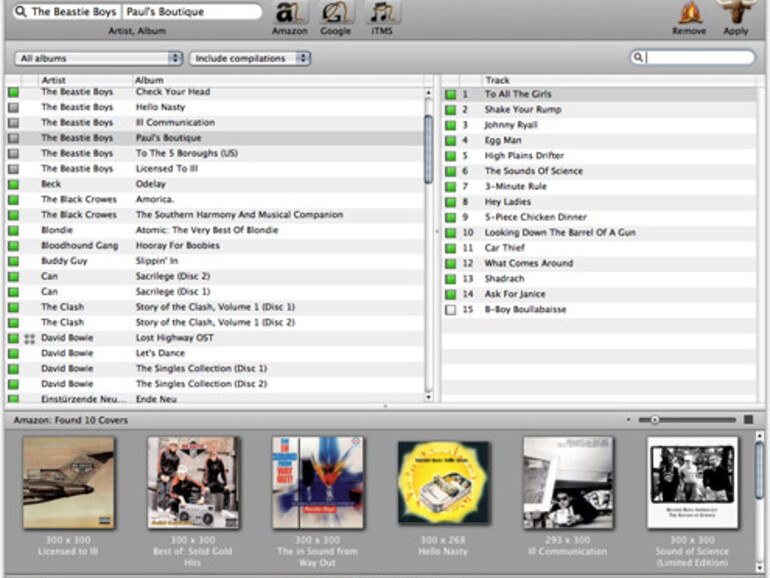Toggle checkbox for track B-Boy Bouillabaisse
This screenshot has width=770, height=578.
point(451,310)
